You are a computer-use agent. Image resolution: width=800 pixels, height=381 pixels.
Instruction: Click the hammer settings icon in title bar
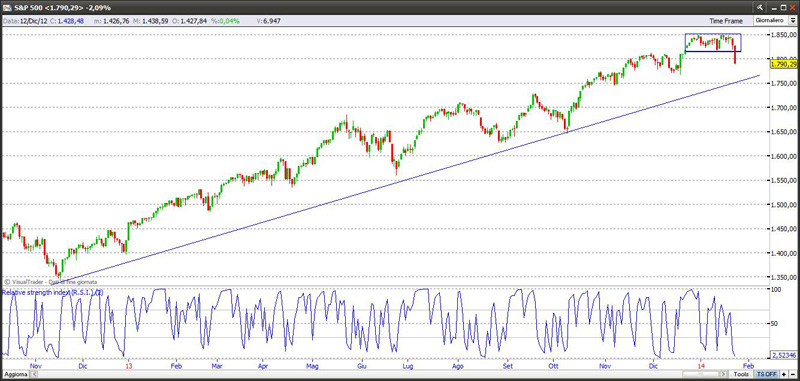[759, 7]
